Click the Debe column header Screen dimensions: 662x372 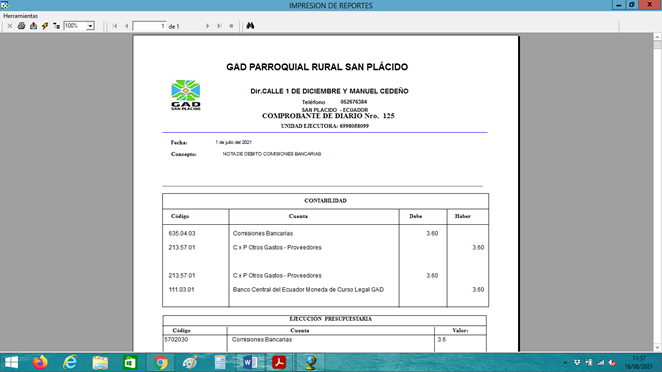pyautogui.click(x=415, y=216)
